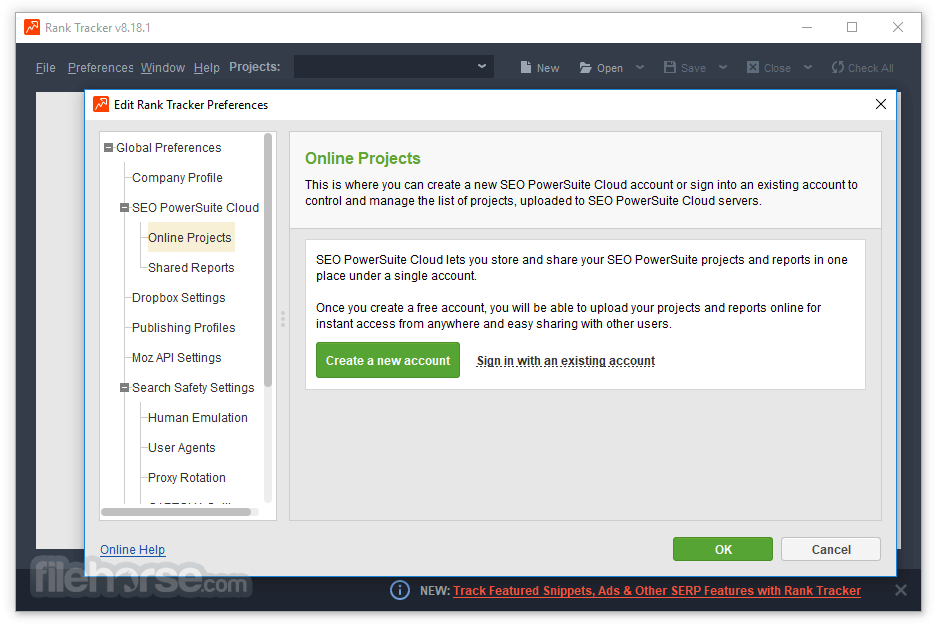Click the tree panel horizontal scrollbar
935x628 pixels.
[x=176, y=512]
